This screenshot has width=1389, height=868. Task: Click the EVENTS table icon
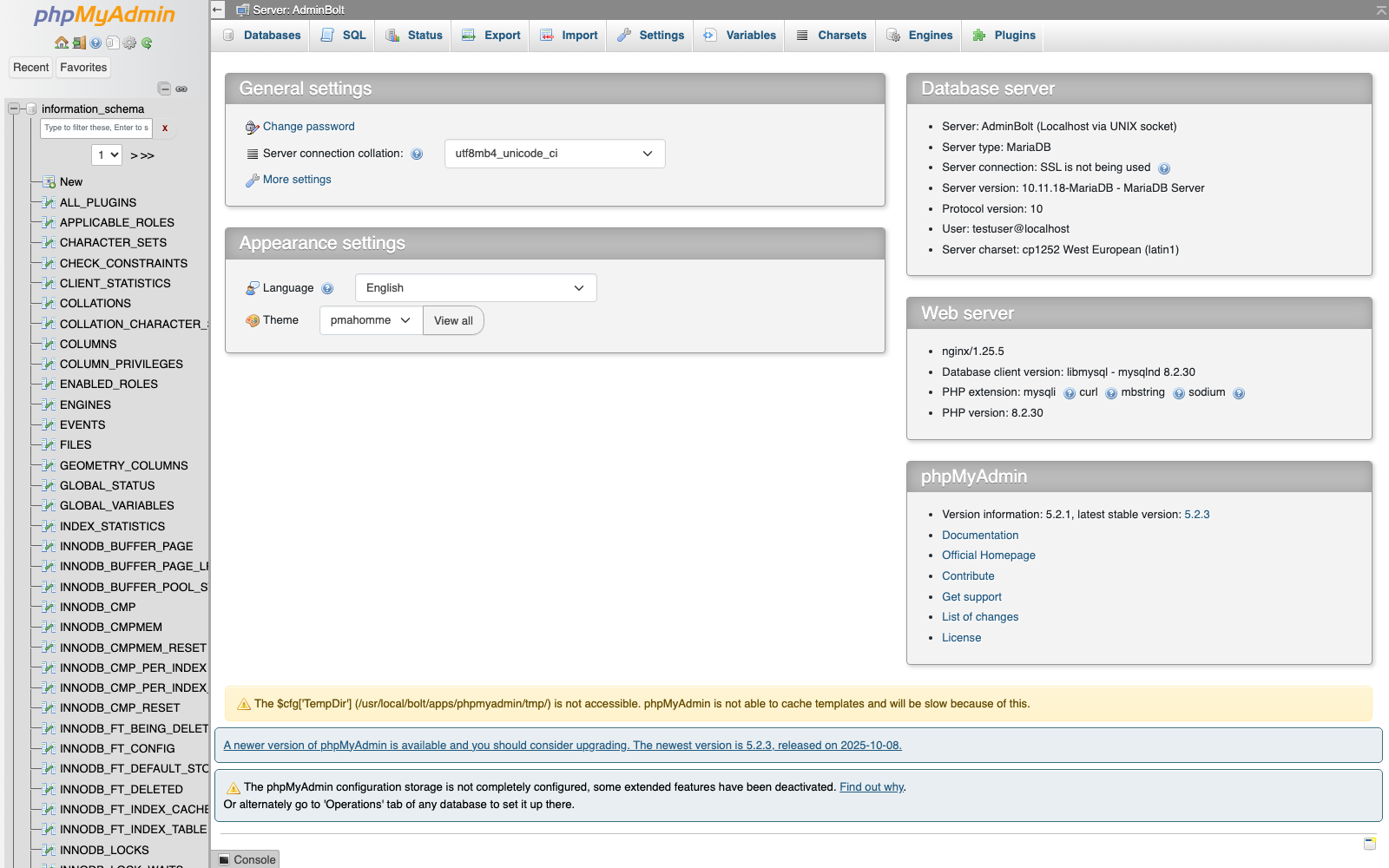(49, 424)
